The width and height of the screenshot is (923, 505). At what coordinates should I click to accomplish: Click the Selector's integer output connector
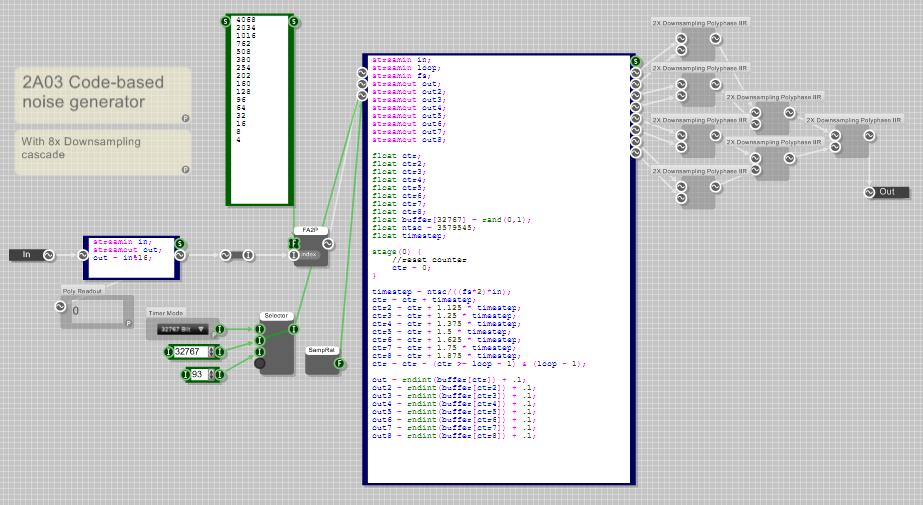294,329
